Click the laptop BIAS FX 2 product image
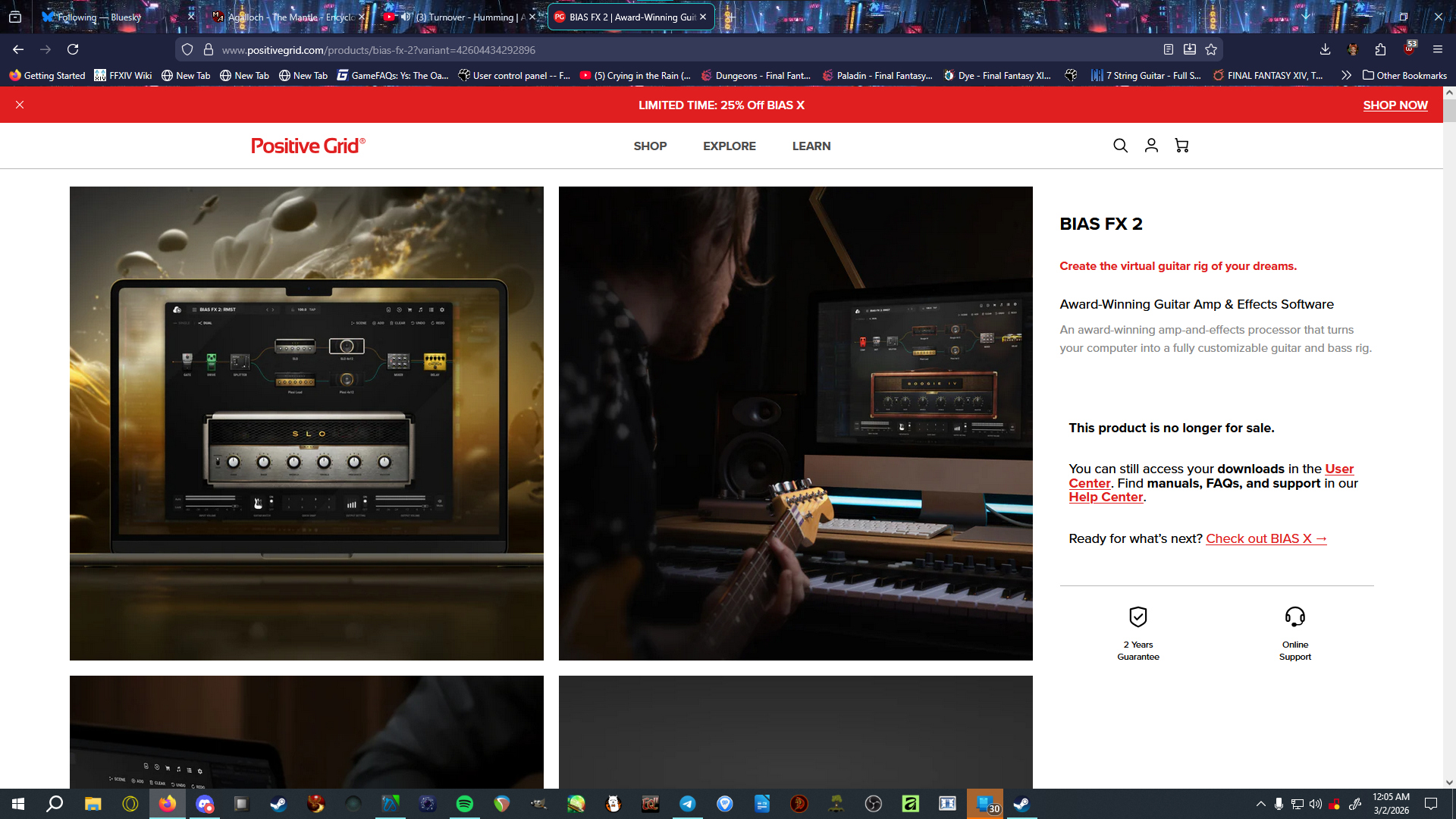This screenshot has height=819, width=1456. point(306,423)
